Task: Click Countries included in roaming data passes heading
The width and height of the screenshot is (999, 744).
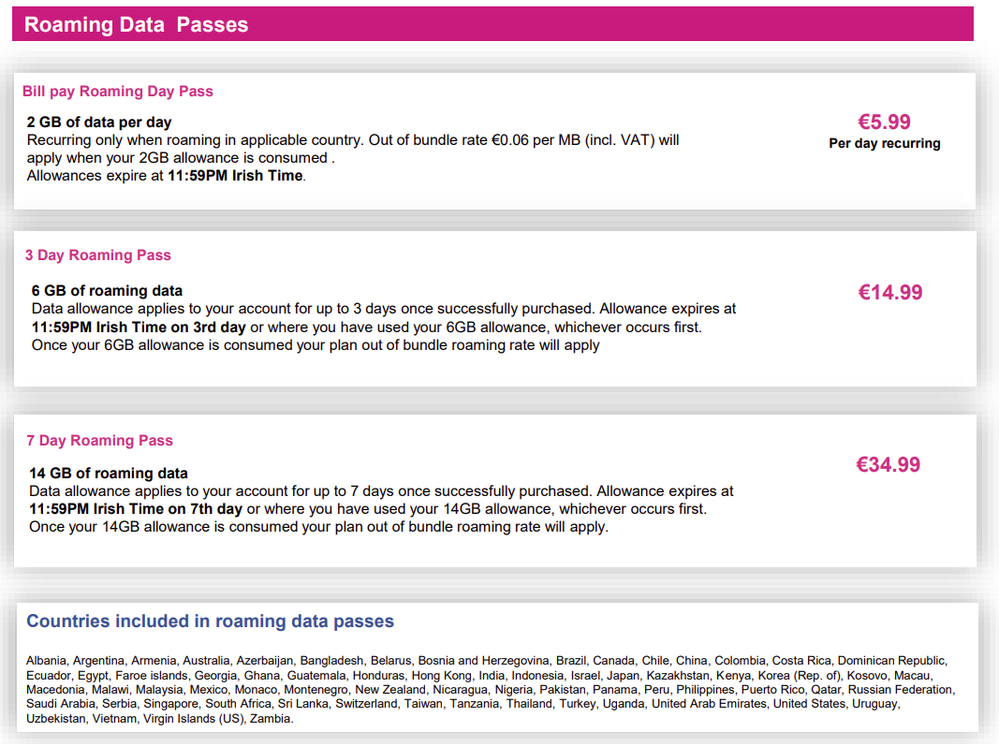Action: 210,621
